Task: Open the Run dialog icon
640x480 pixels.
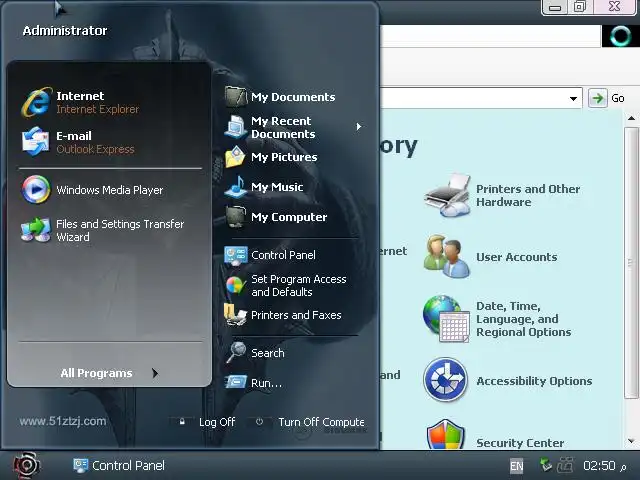Action: click(236, 382)
